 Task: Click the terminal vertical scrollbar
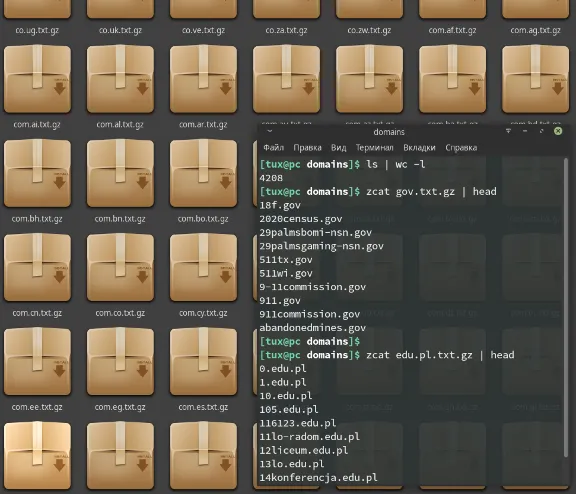coord(566,308)
